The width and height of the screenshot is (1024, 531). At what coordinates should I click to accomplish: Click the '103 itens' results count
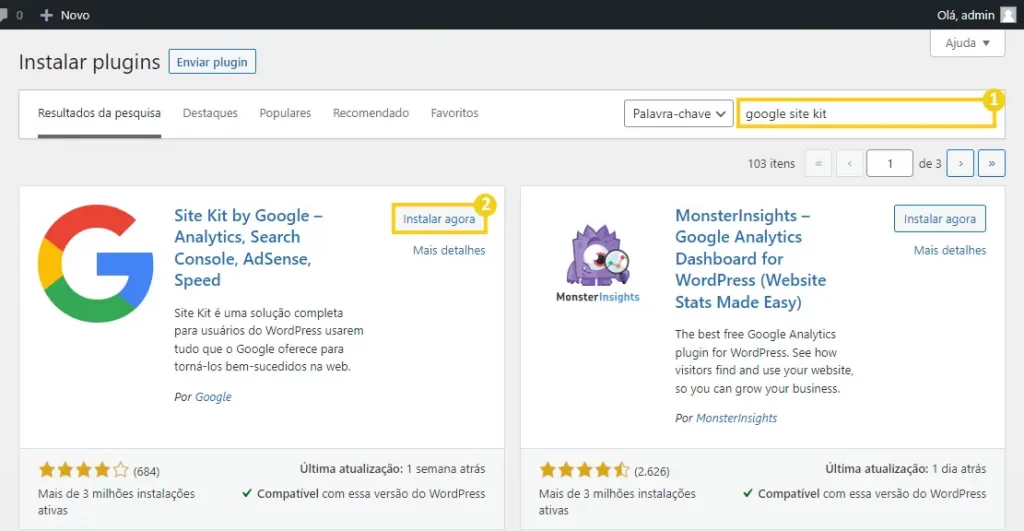click(x=771, y=163)
